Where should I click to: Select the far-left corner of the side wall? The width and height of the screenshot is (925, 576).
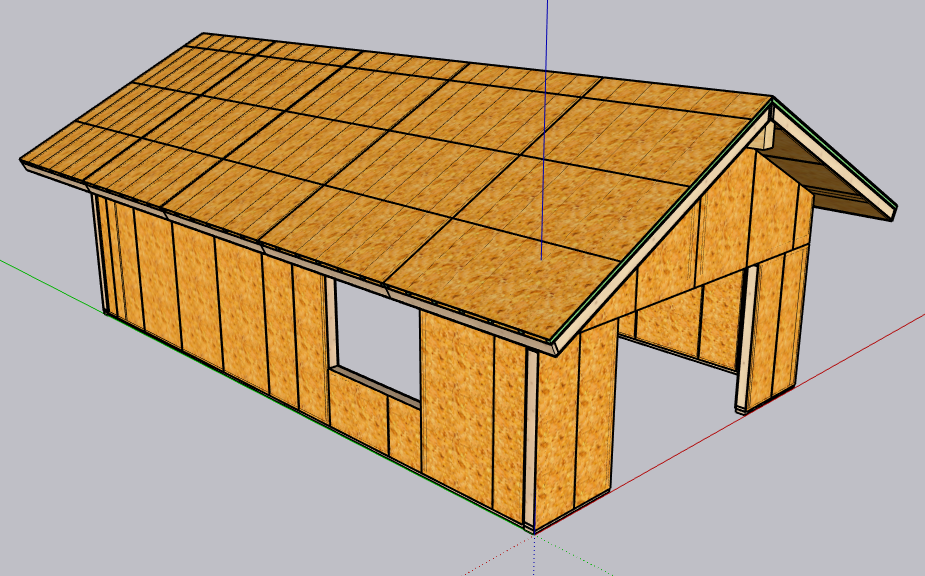100,250
